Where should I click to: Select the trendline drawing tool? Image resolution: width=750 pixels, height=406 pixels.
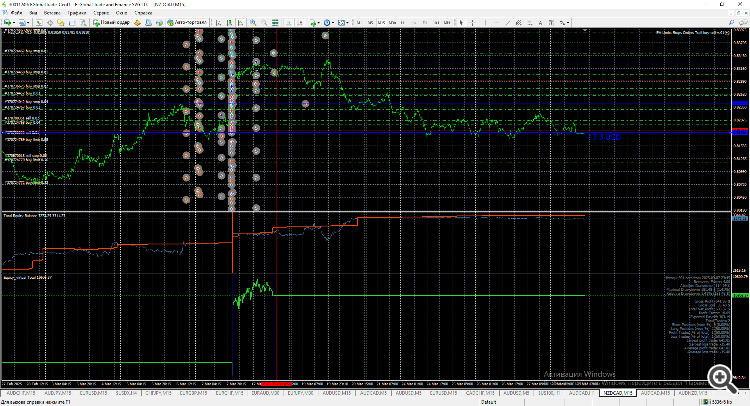click(507, 22)
